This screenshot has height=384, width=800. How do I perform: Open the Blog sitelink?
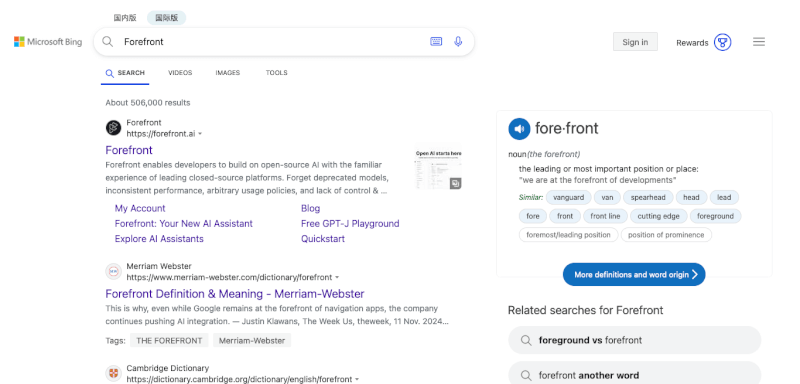311,208
